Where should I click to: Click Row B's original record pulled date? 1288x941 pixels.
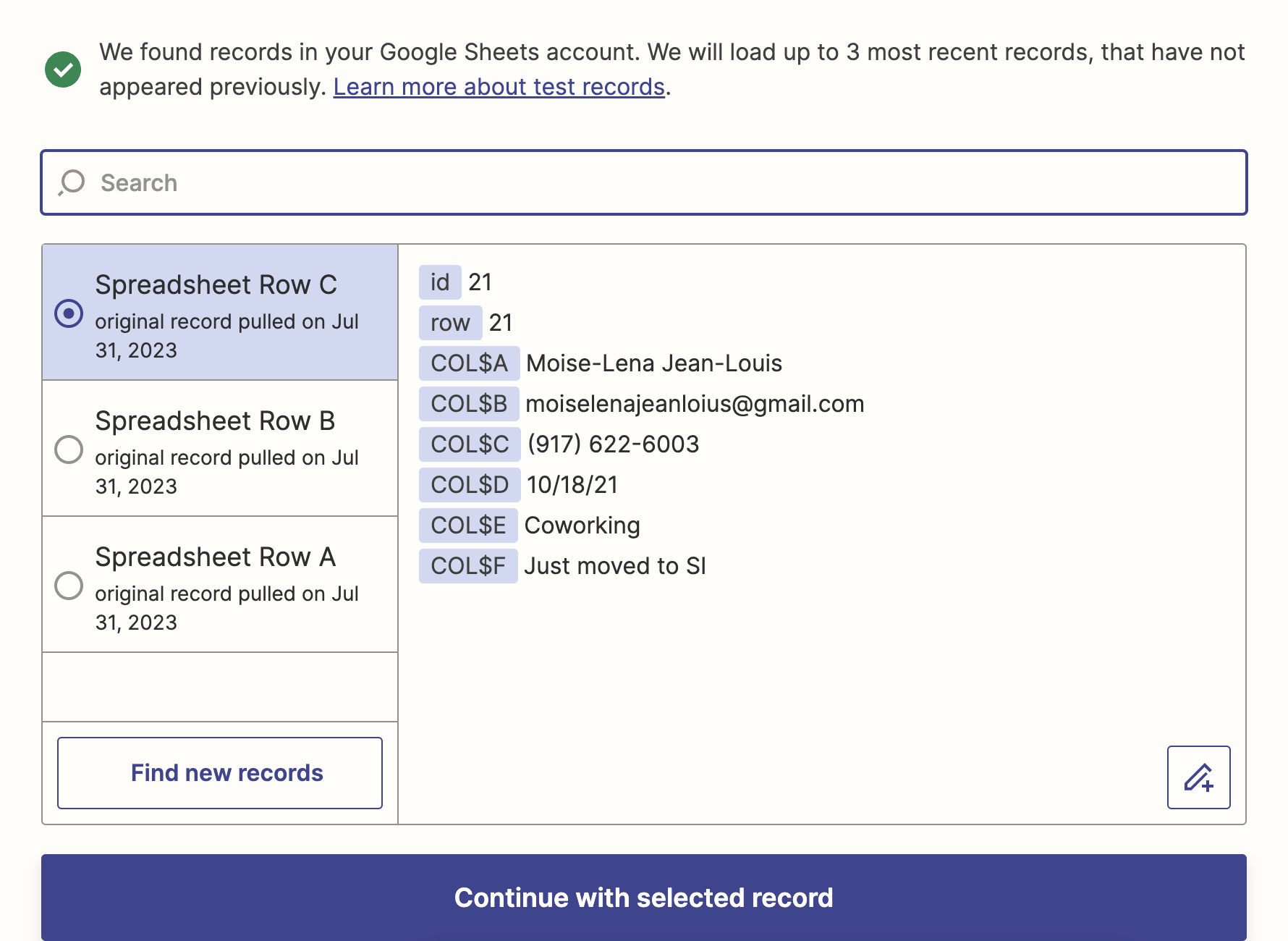tap(226, 472)
